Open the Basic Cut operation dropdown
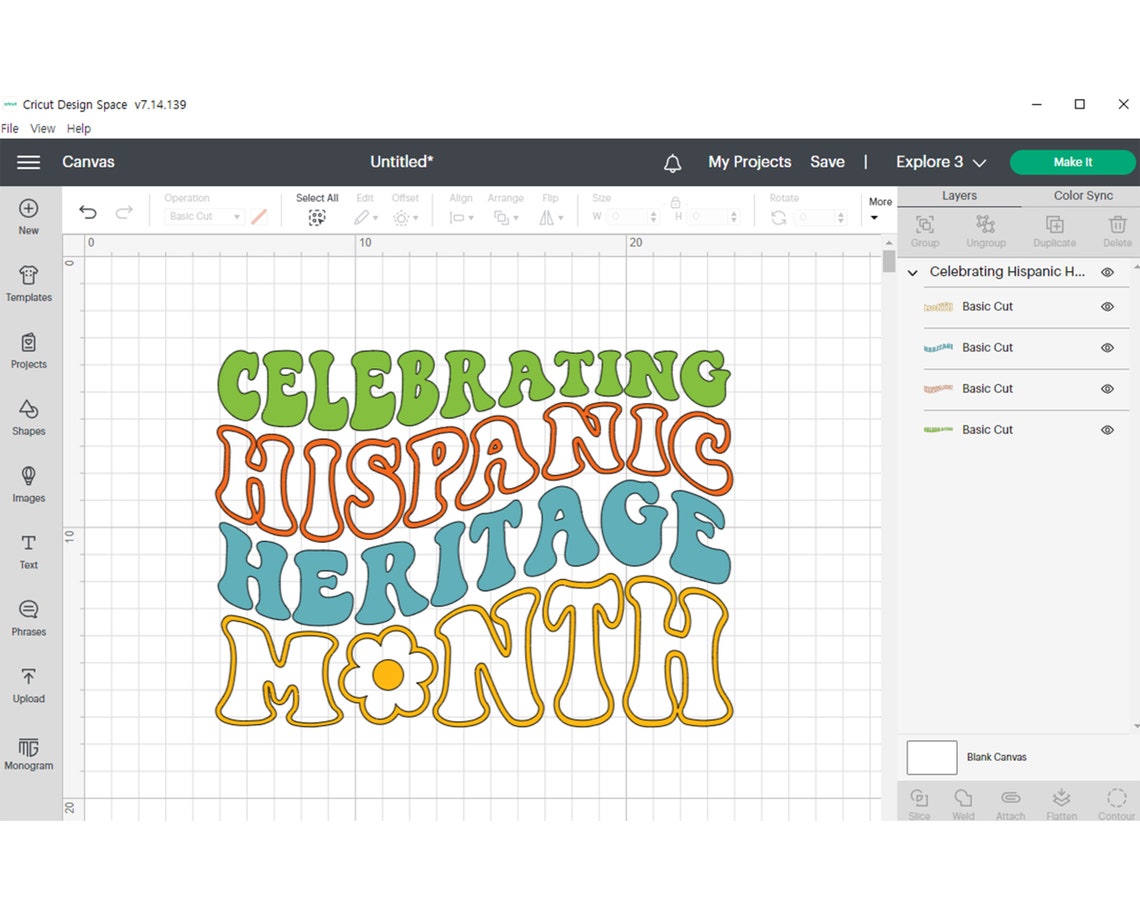 204,216
